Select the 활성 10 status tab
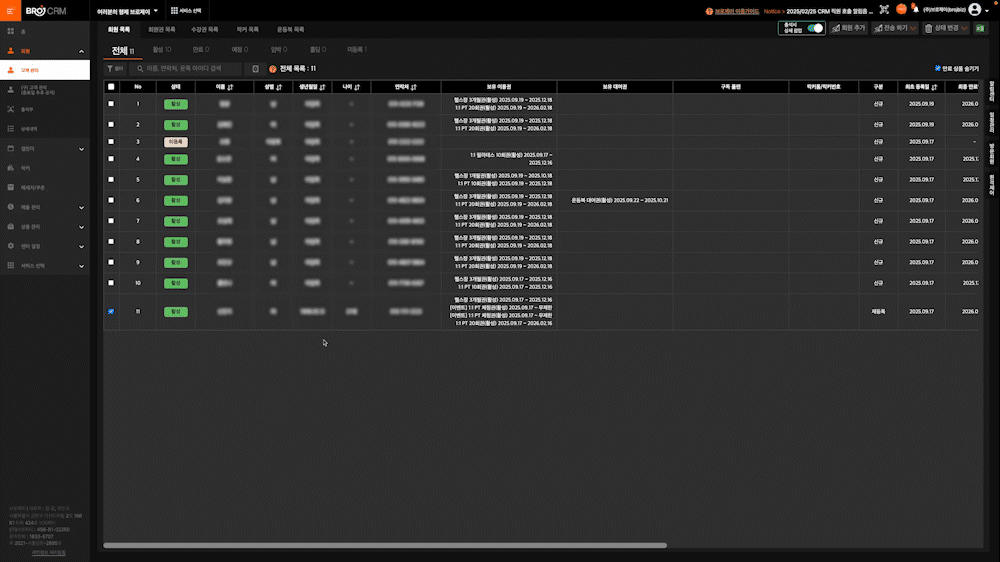This screenshot has width=1000, height=562. point(162,49)
